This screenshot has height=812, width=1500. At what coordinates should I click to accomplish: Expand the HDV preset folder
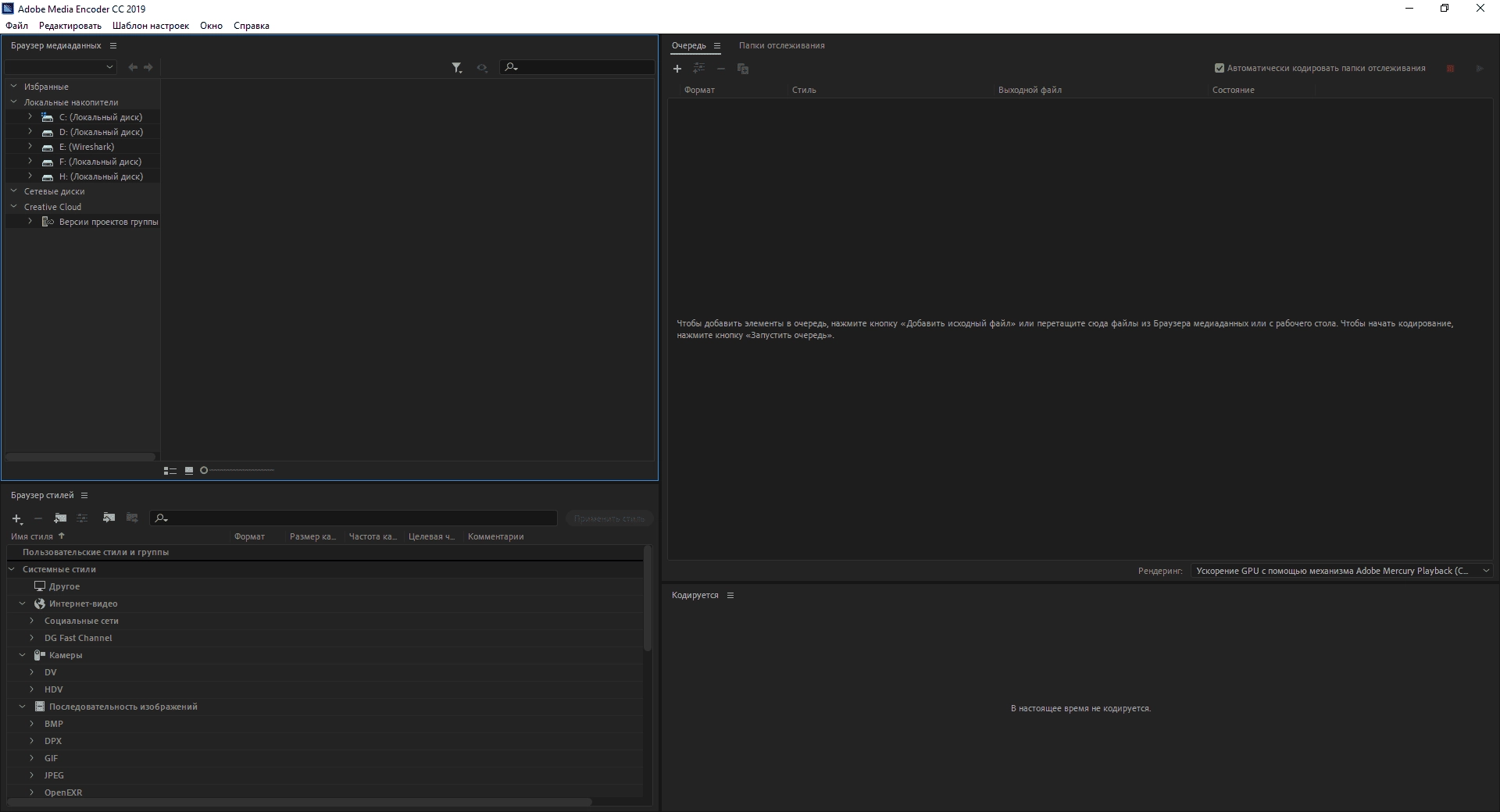(x=32, y=690)
